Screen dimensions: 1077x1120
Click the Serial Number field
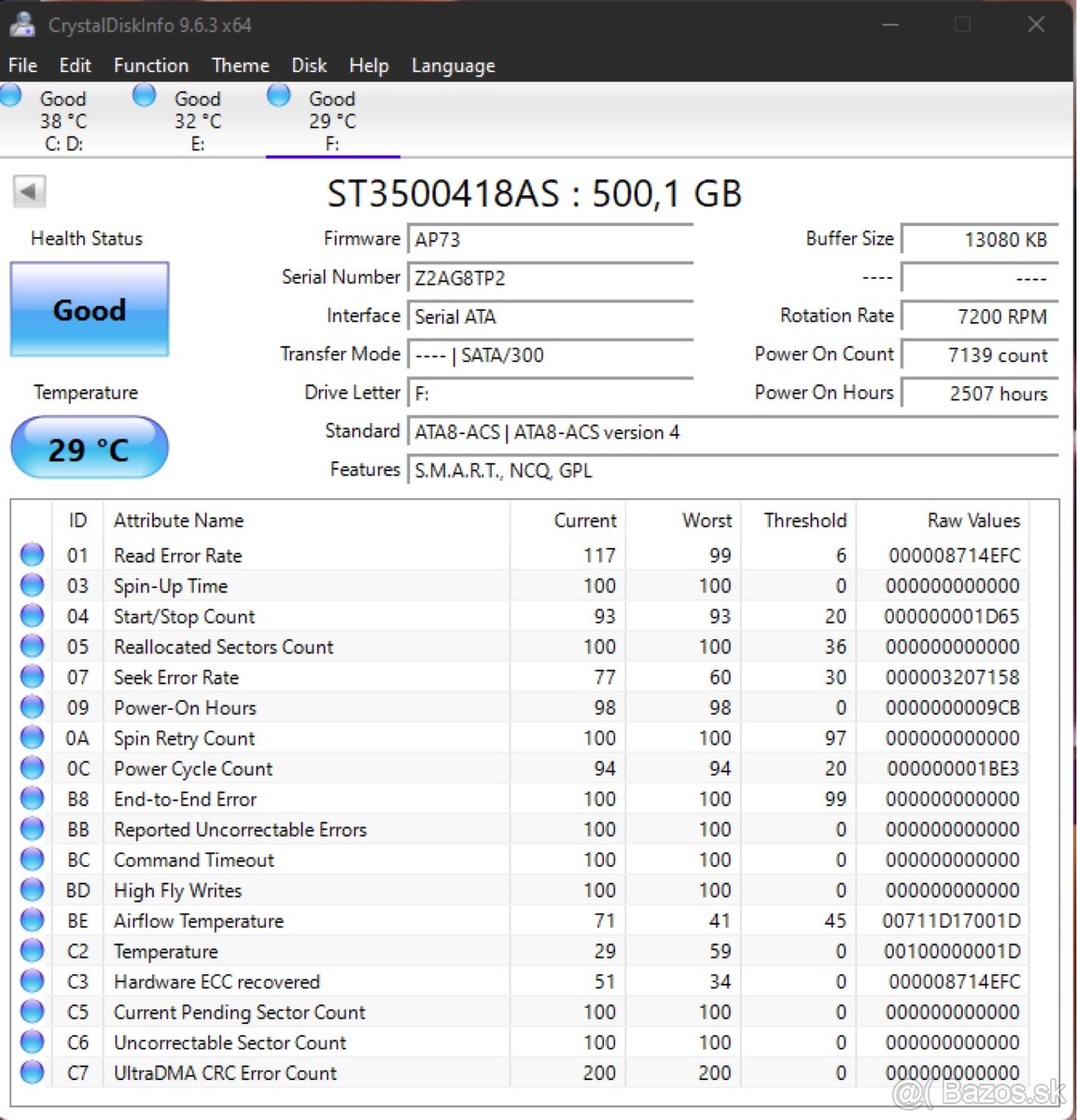coord(551,277)
